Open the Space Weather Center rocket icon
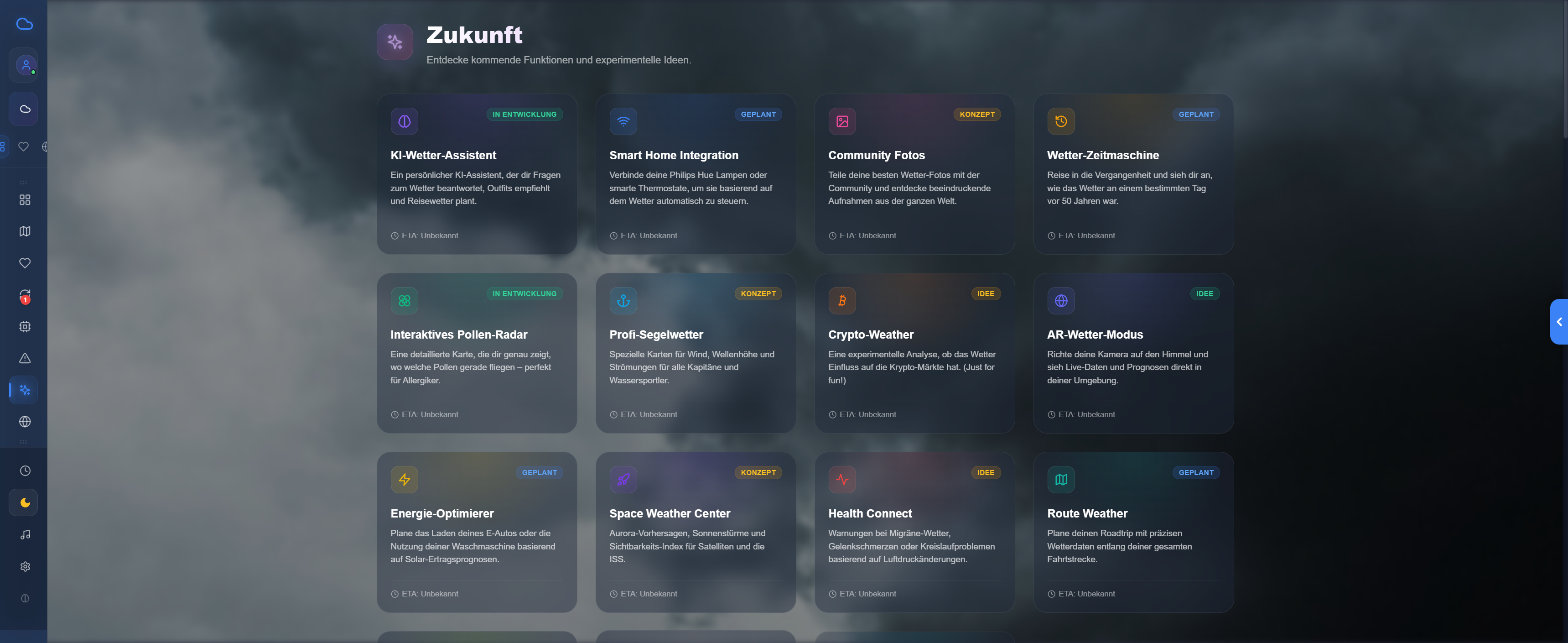This screenshot has height=643, width=1568. (623, 479)
